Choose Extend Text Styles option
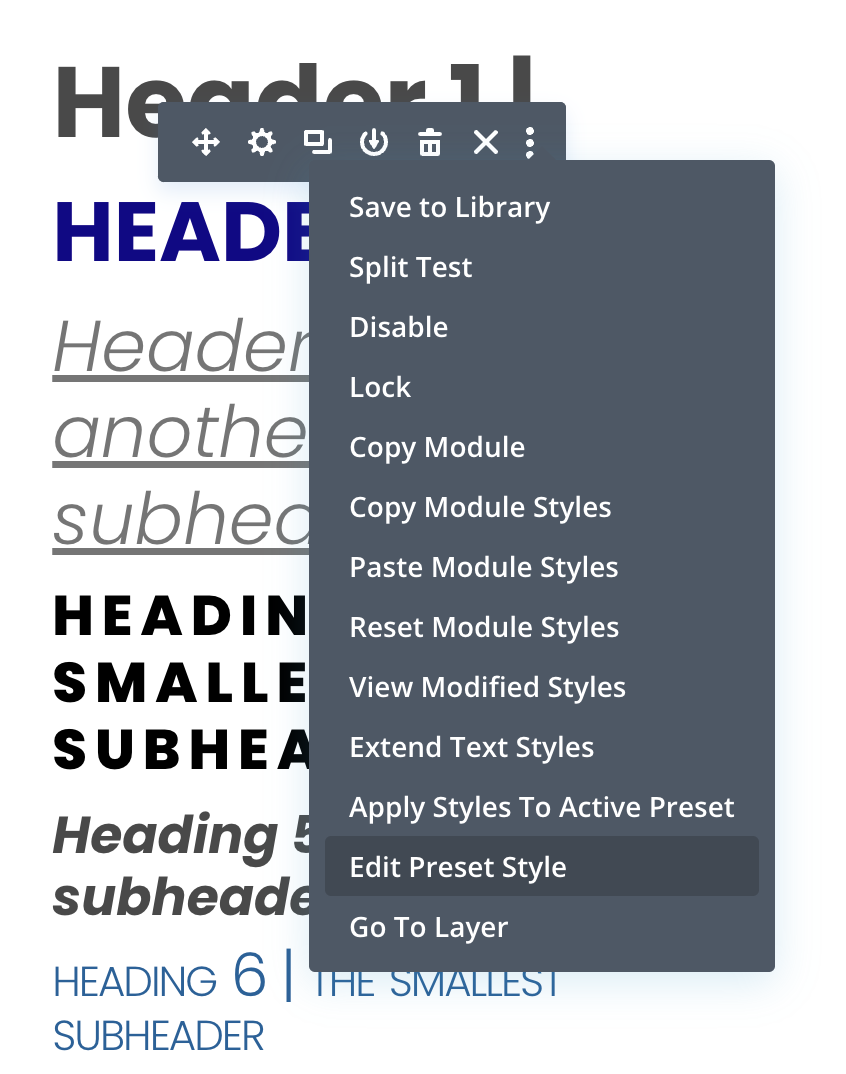846x1074 pixels. [471, 747]
